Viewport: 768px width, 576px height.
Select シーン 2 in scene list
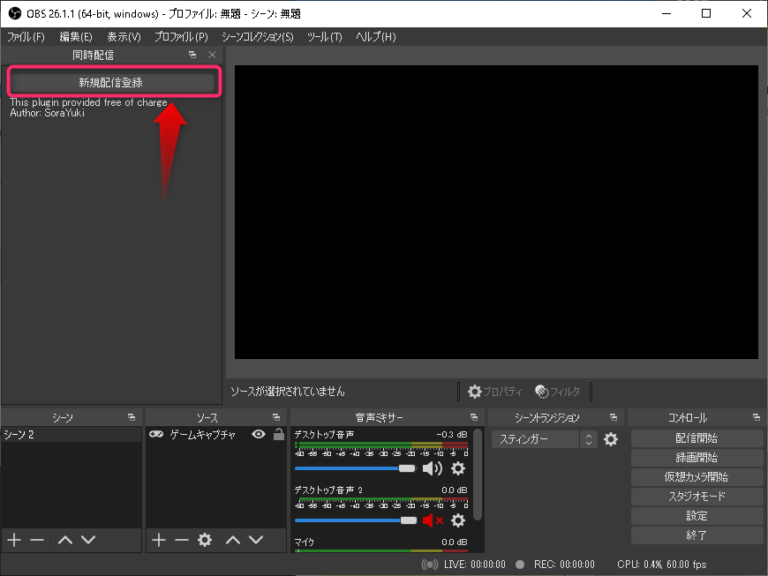[x=71, y=434]
